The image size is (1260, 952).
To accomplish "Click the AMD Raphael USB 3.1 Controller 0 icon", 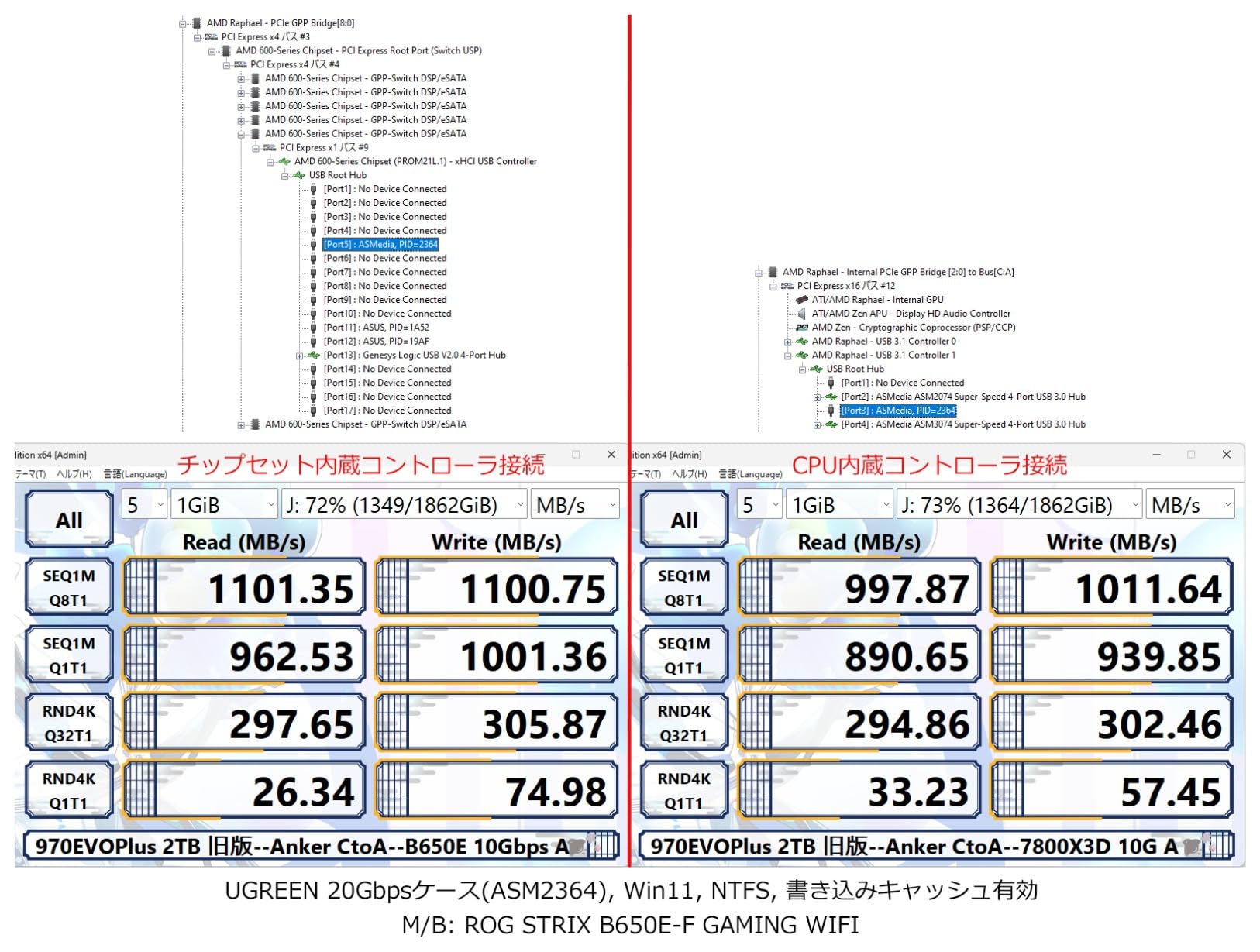I will pyautogui.click(x=802, y=342).
